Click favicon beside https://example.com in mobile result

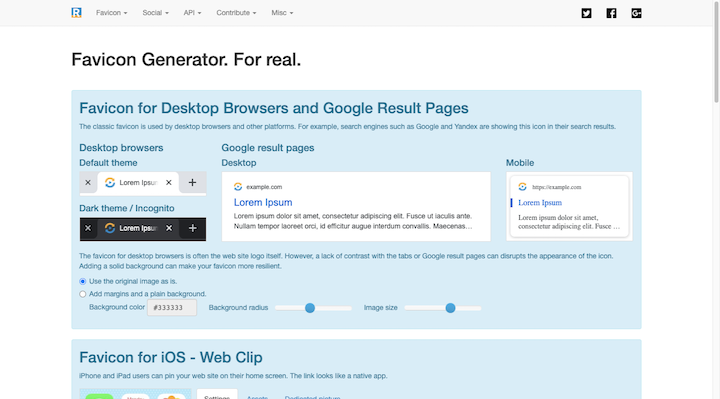click(x=523, y=186)
